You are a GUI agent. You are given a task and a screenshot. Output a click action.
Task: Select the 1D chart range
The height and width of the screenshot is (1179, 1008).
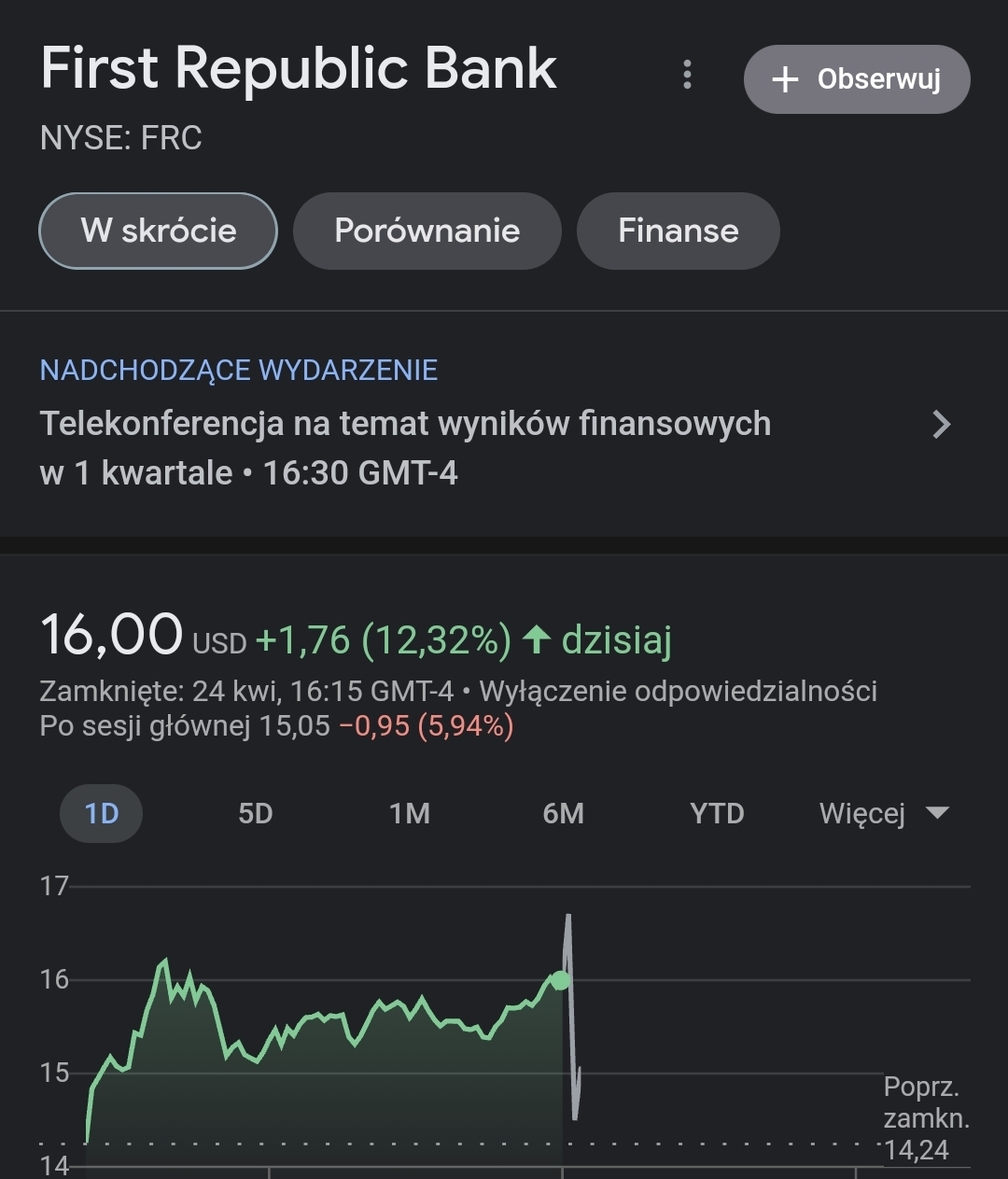[x=102, y=813]
